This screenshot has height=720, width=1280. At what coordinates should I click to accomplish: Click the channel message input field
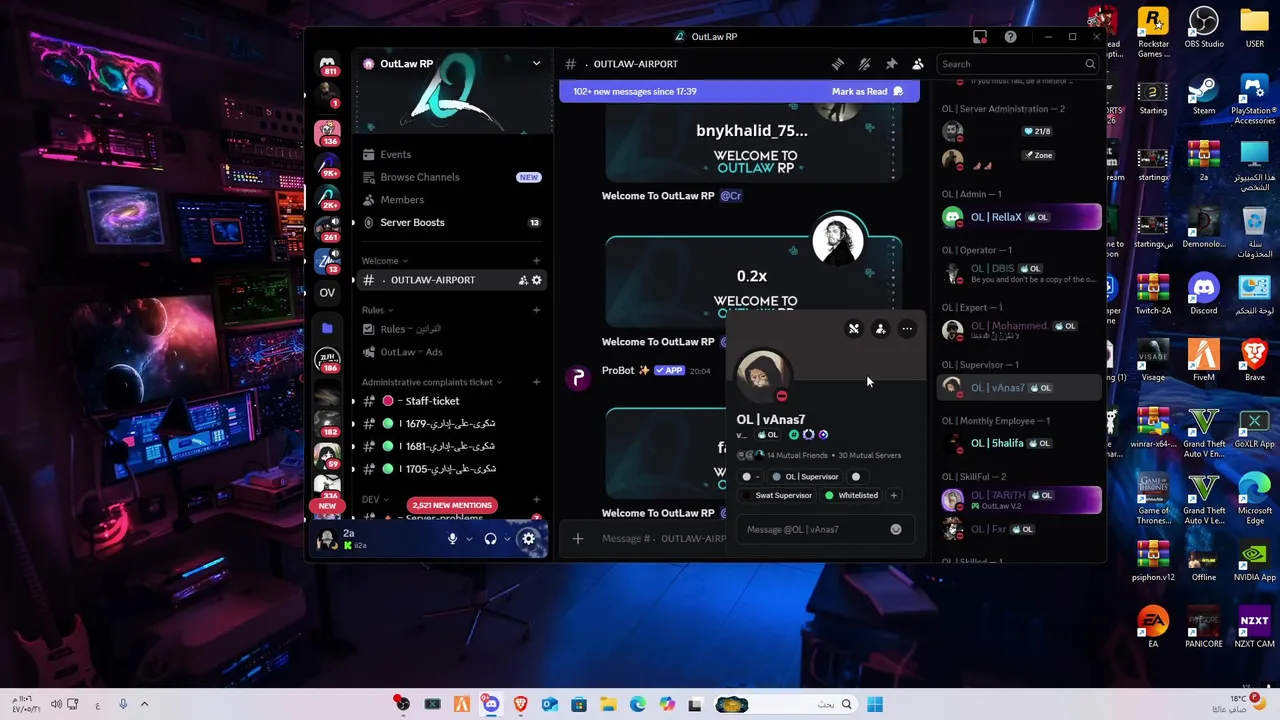coord(663,539)
